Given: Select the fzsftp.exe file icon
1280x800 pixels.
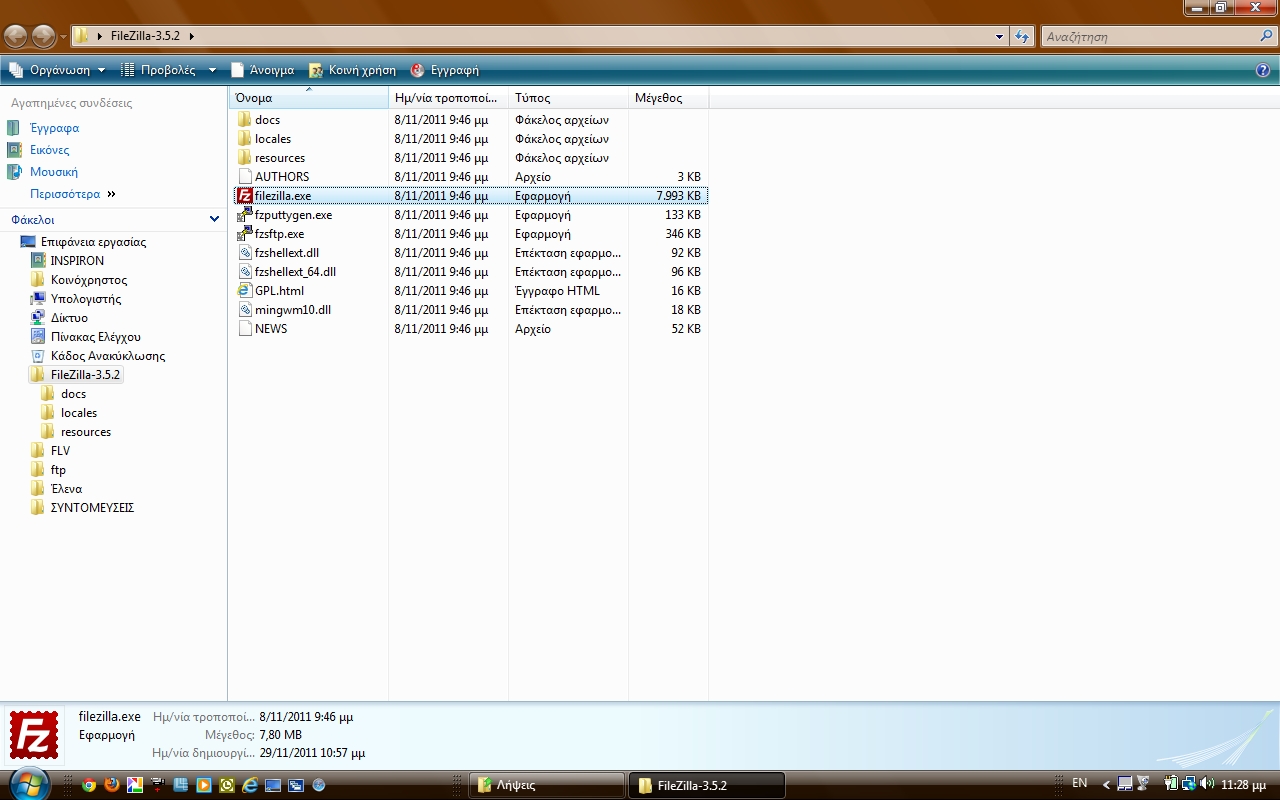Looking at the screenshot, I should point(245,234).
